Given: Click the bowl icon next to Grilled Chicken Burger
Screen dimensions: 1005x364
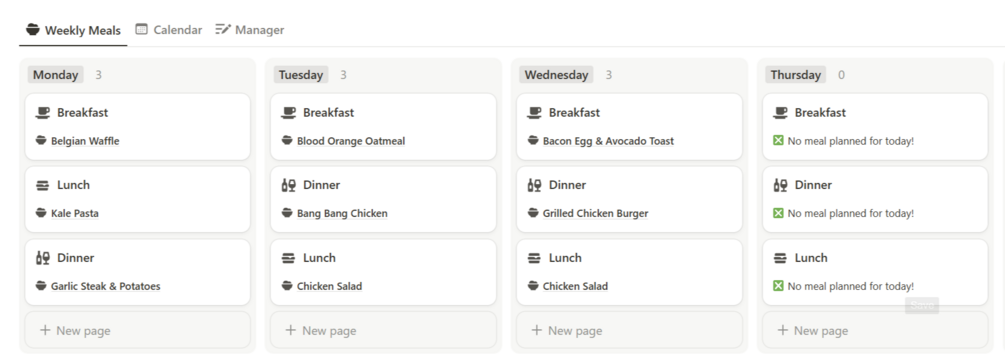Looking at the screenshot, I should pyautogui.click(x=533, y=213).
